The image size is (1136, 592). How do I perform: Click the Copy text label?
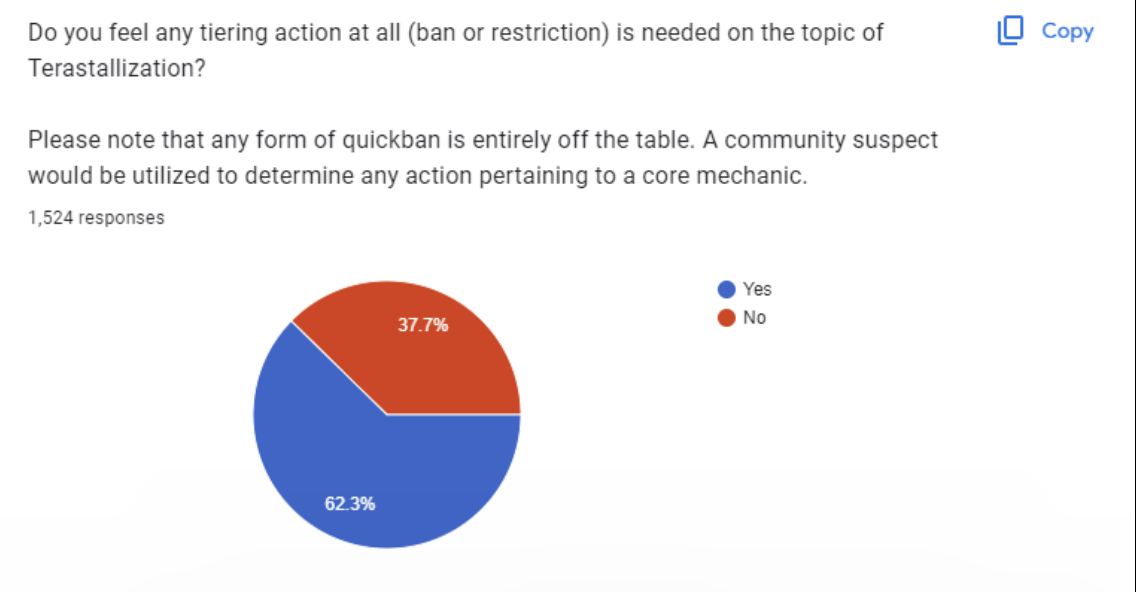[1067, 31]
